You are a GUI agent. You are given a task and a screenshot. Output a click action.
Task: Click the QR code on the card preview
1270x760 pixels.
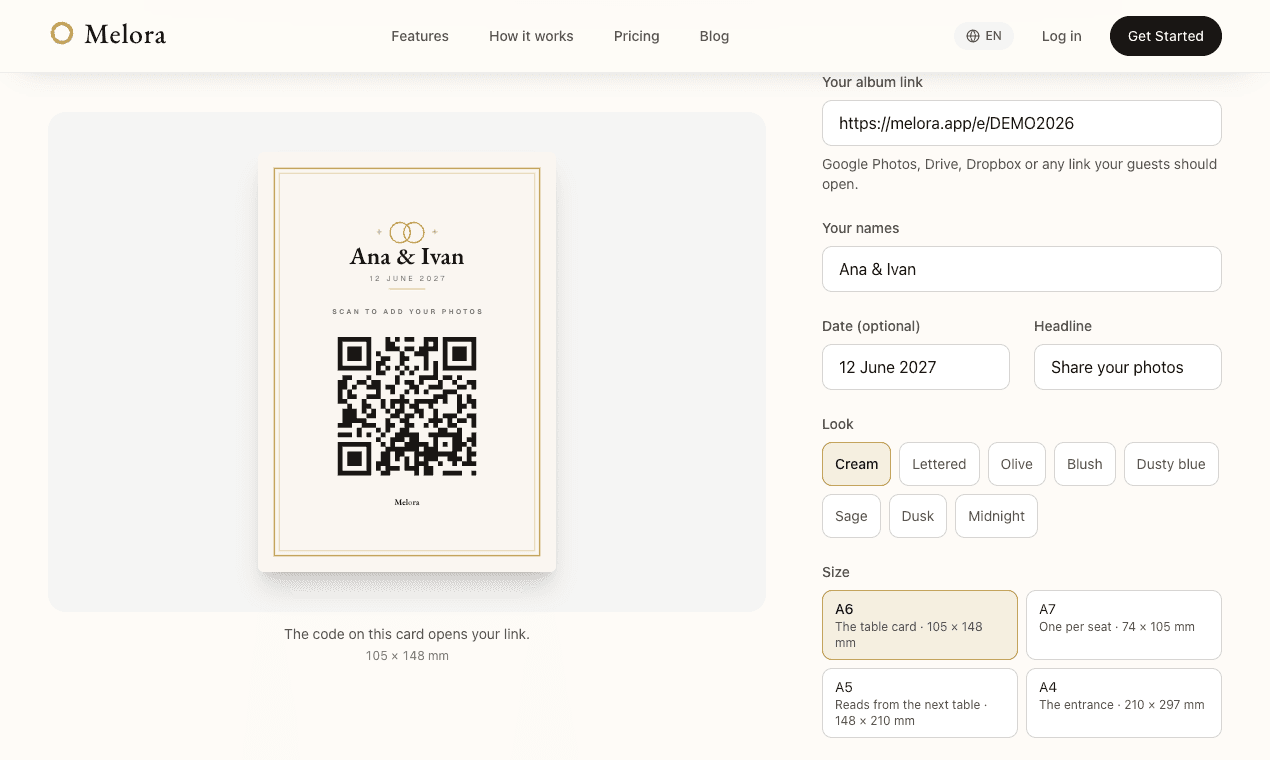click(407, 406)
